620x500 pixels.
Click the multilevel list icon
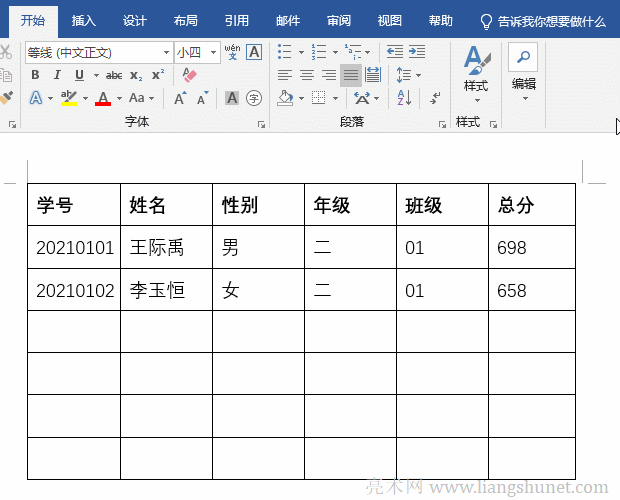(353, 52)
